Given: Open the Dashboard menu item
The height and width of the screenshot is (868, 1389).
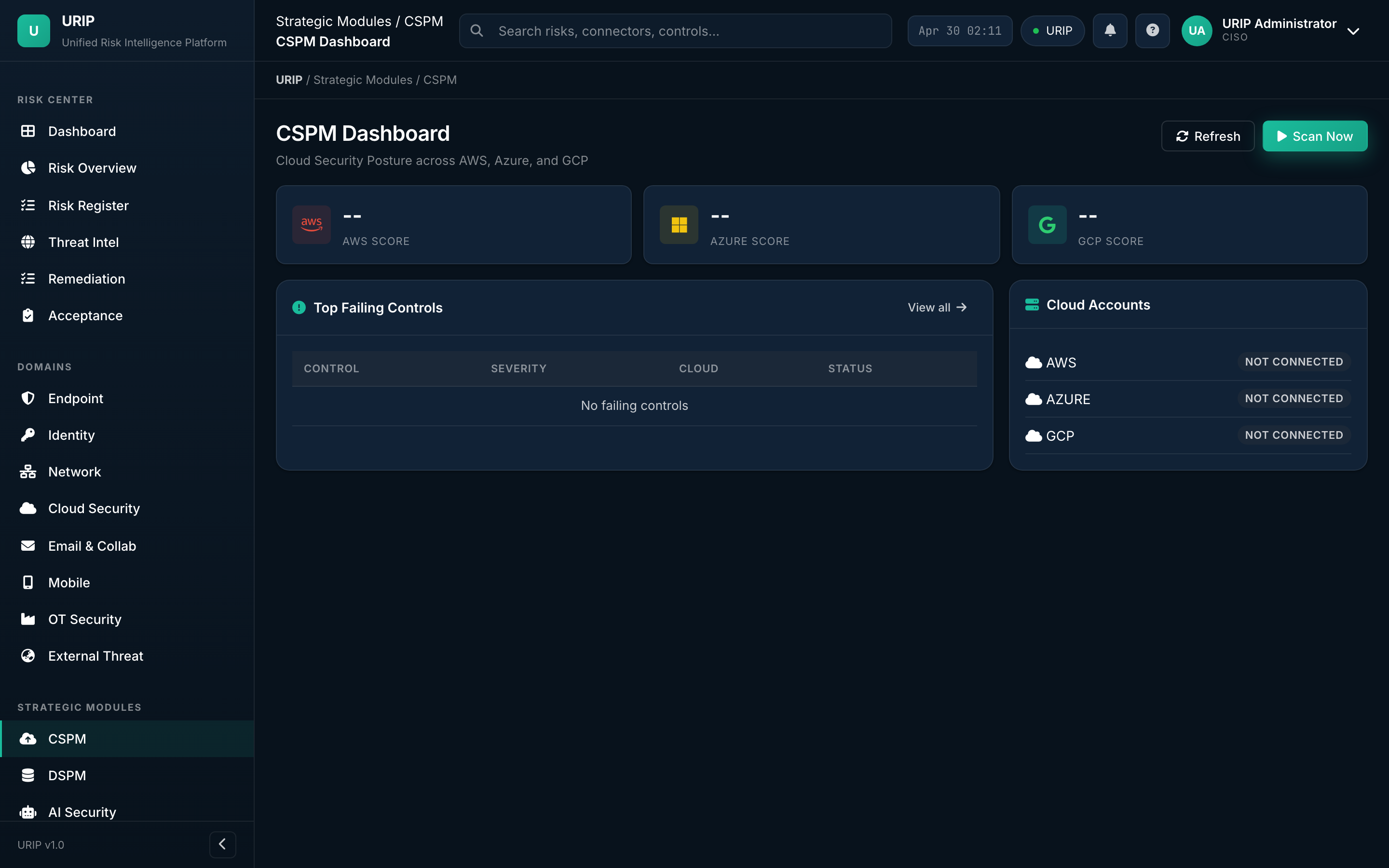Looking at the screenshot, I should [x=127, y=131].
